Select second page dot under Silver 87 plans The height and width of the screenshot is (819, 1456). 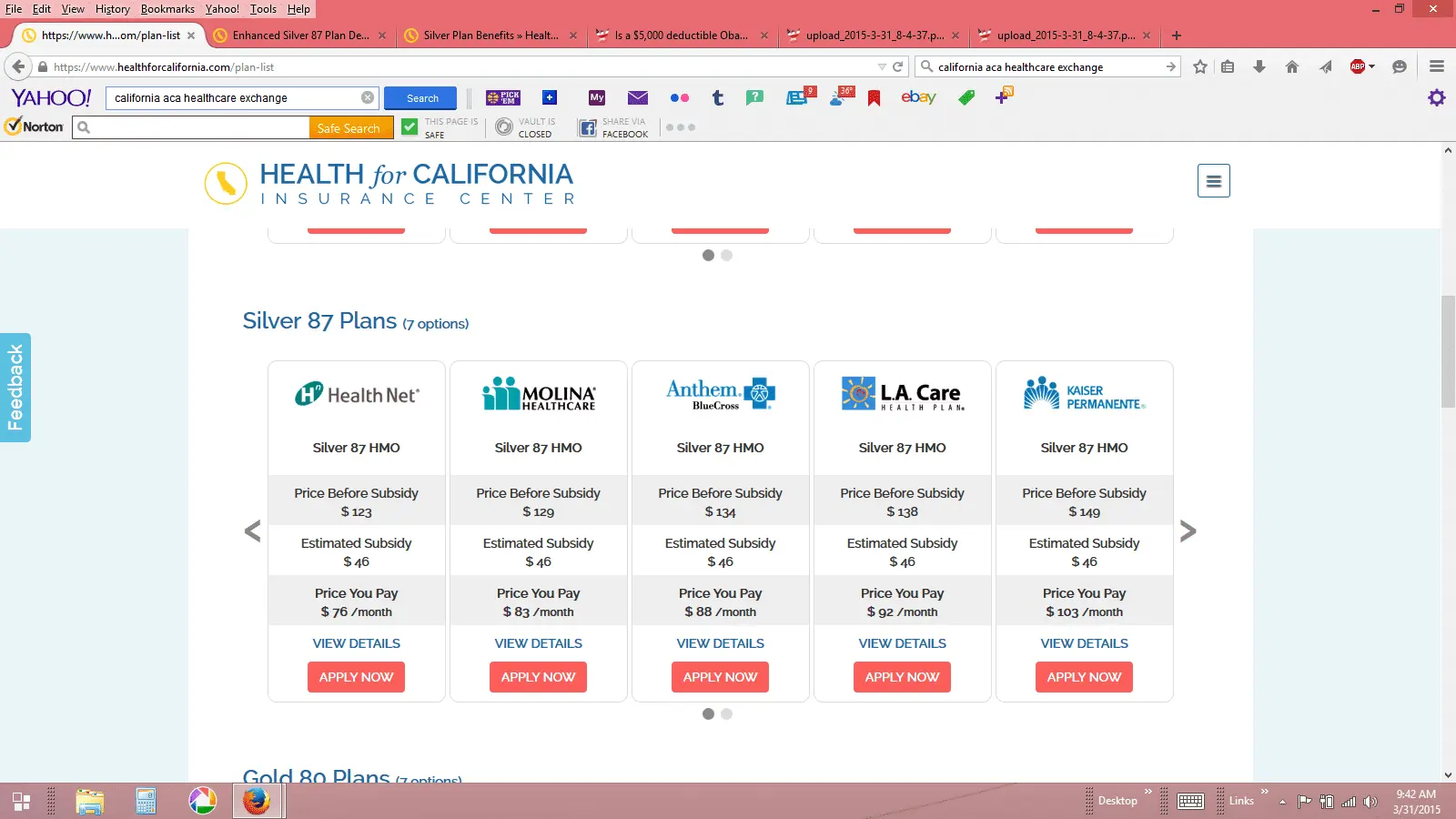pos(726,714)
